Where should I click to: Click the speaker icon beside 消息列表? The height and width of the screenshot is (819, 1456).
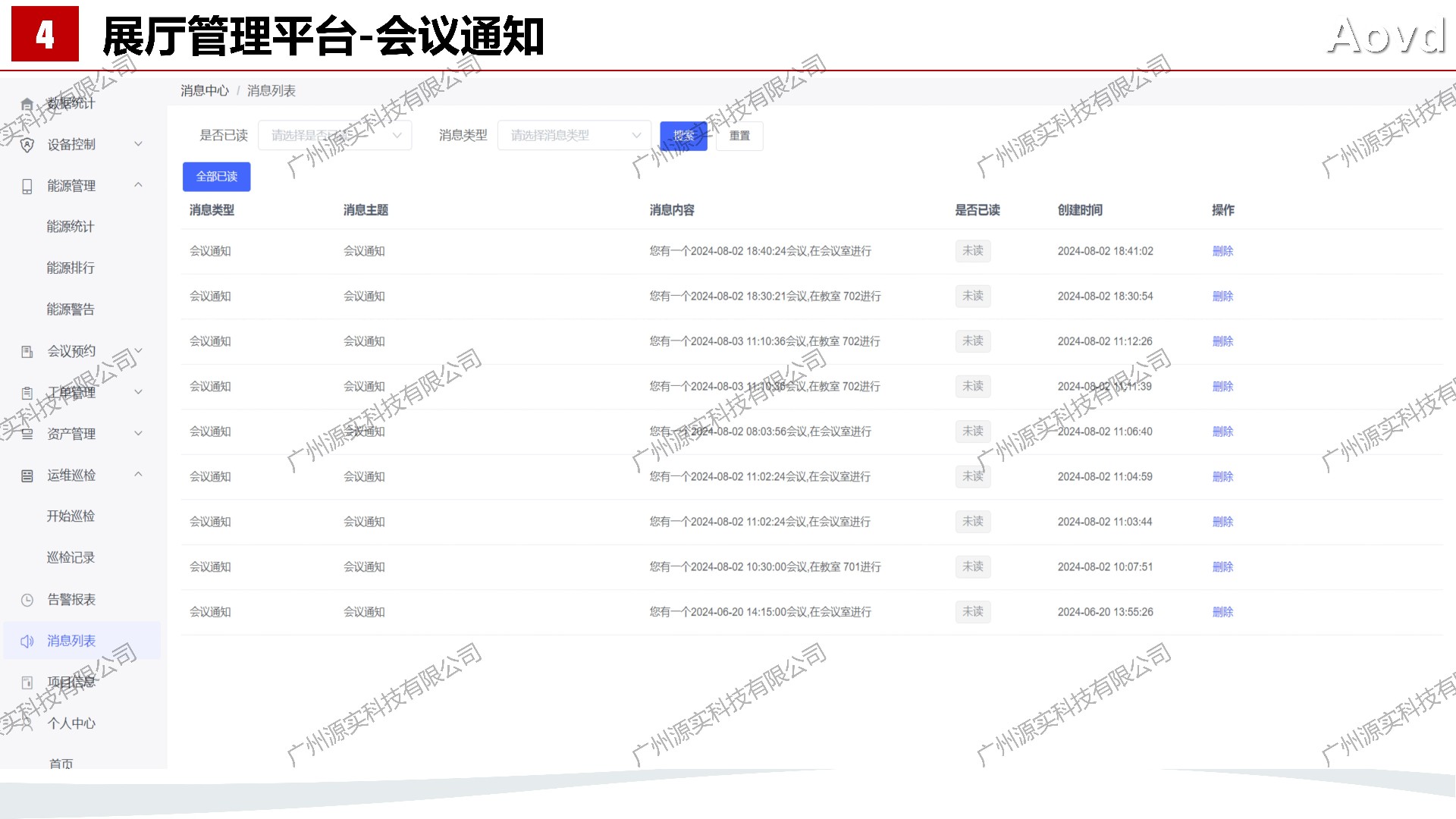pos(27,641)
